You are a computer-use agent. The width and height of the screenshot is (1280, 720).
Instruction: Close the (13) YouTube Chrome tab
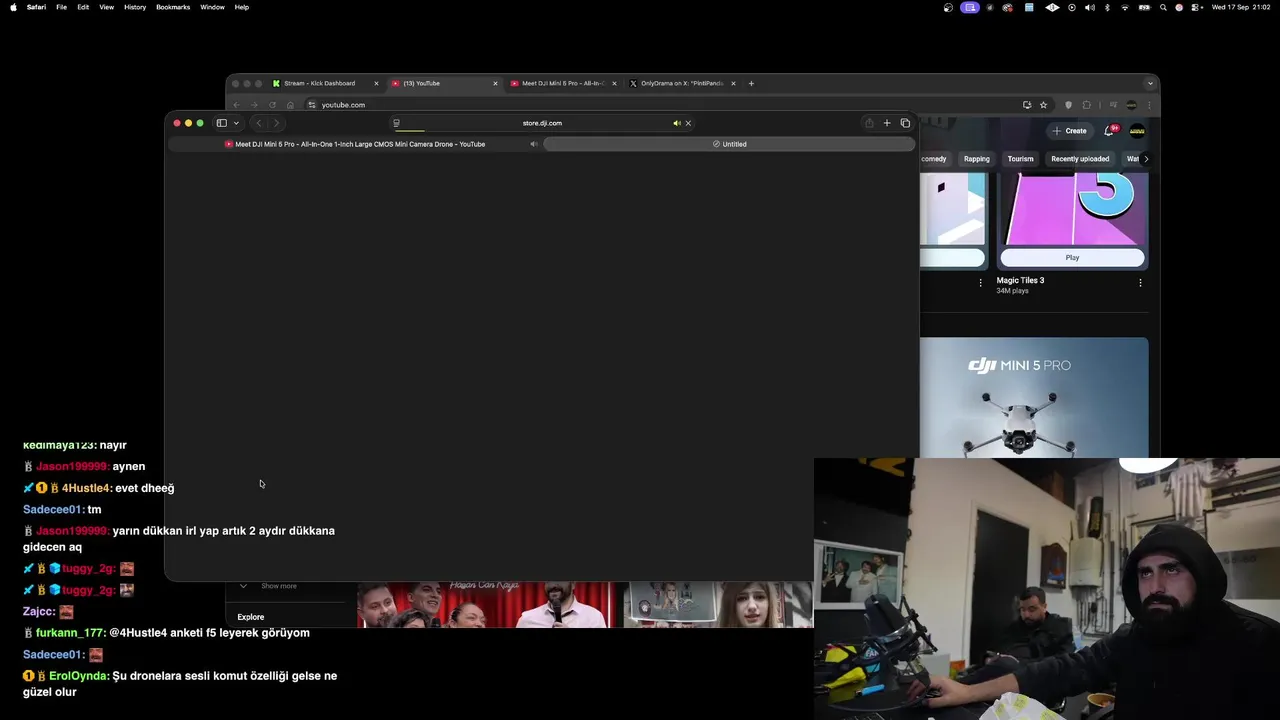pyautogui.click(x=495, y=83)
